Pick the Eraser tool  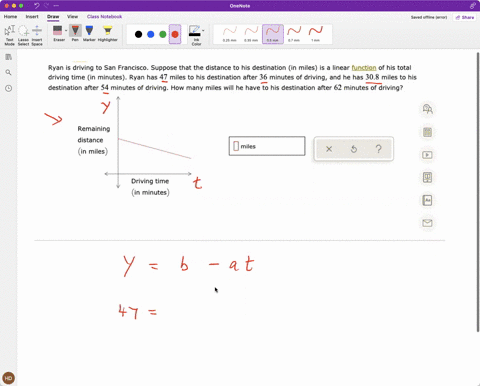tap(58, 33)
